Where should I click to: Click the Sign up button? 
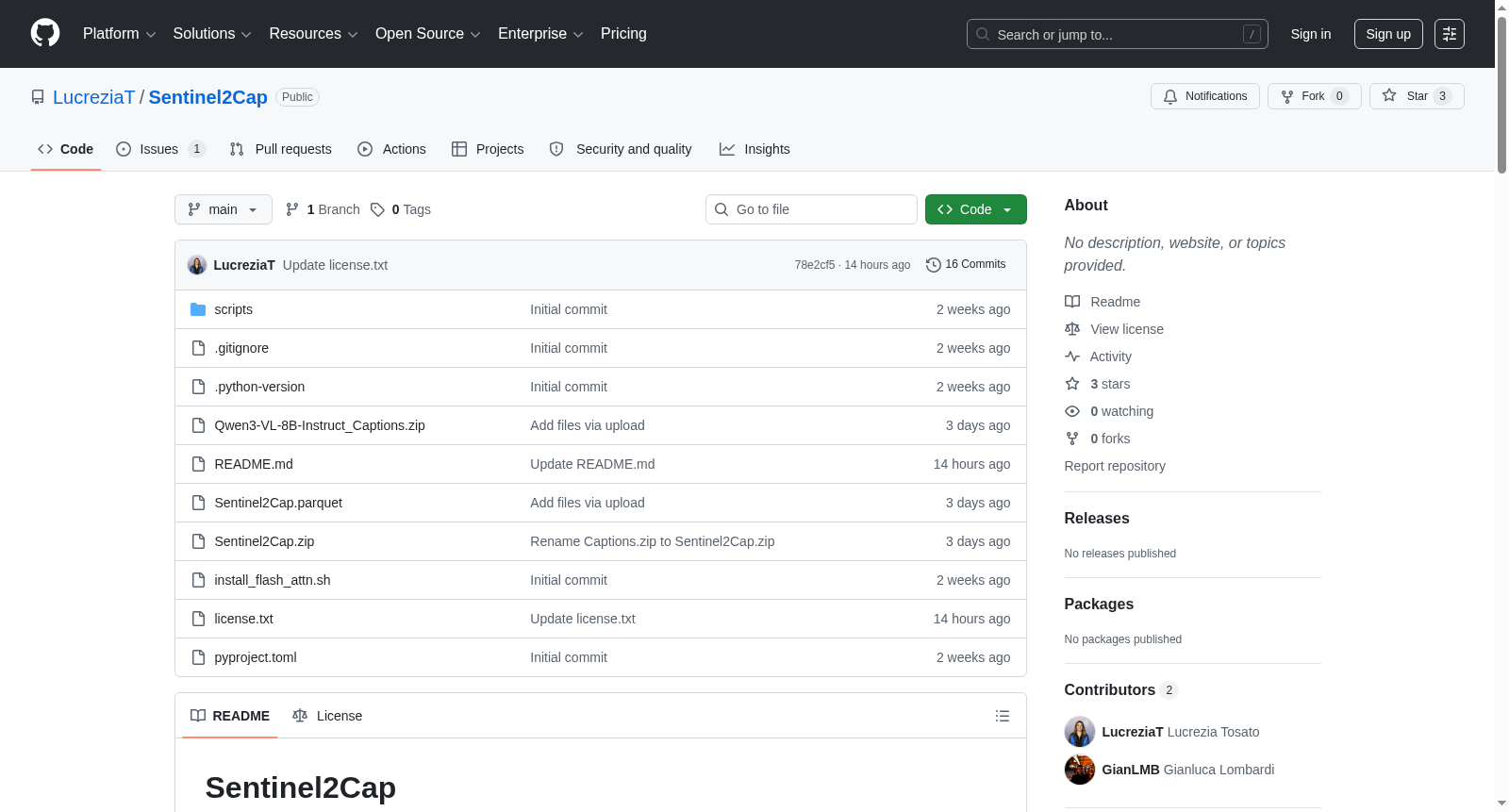[x=1388, y=34]
